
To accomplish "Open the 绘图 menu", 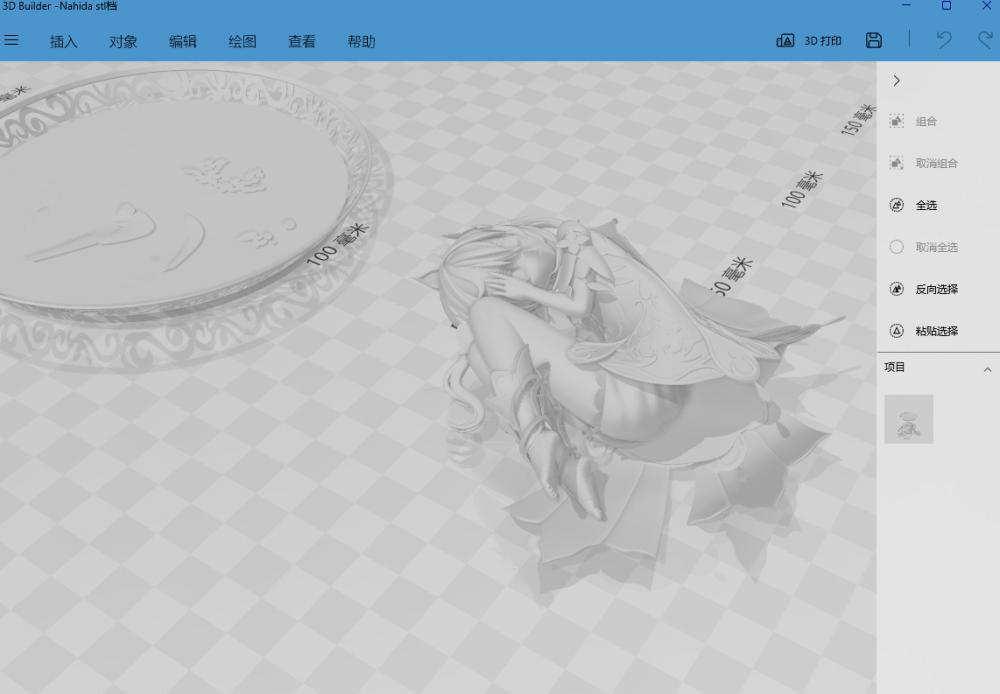I will coord(242,41).
